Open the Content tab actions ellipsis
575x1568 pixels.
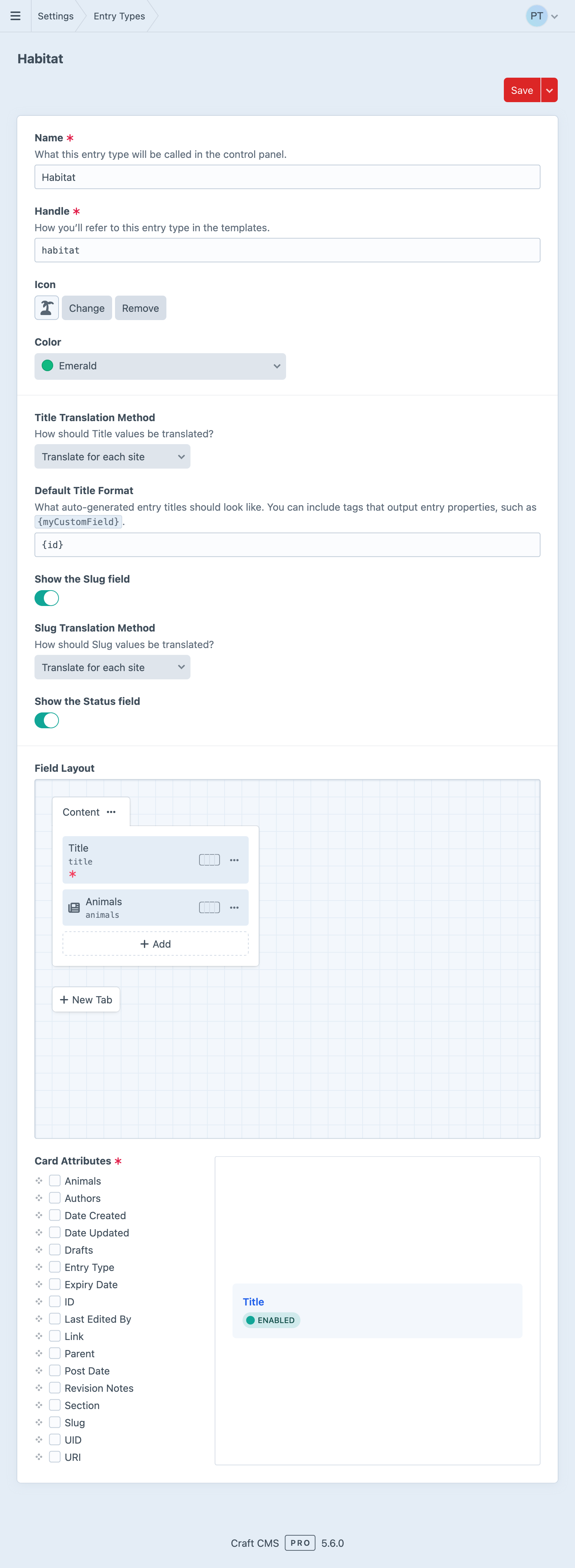tap(111, 812)
